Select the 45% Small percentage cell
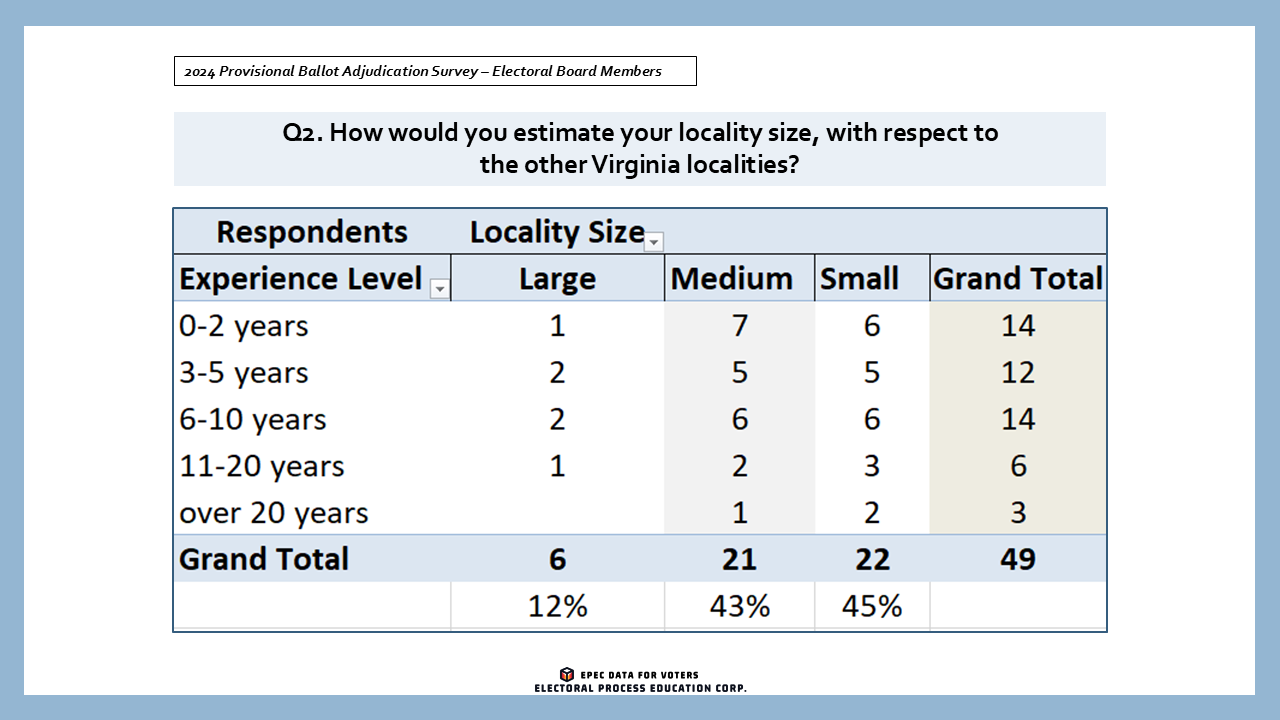1280x720 pixels. [x=872, y=606]
